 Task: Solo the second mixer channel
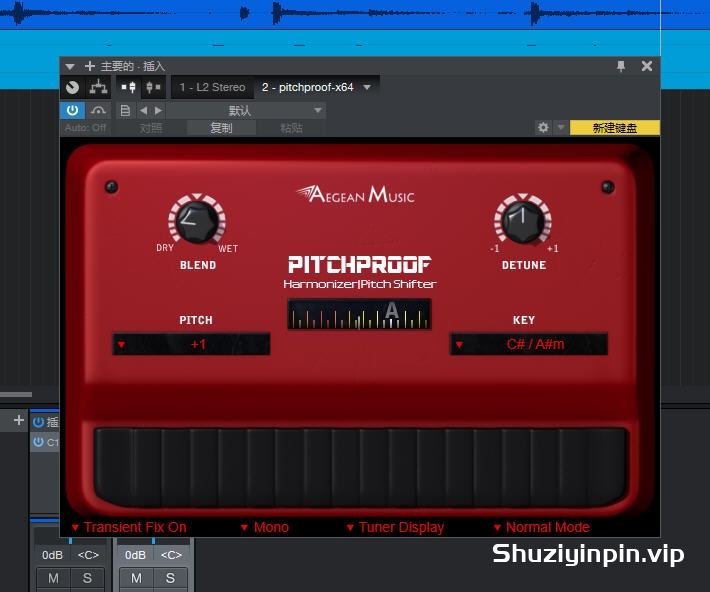[x=170, y=578]
